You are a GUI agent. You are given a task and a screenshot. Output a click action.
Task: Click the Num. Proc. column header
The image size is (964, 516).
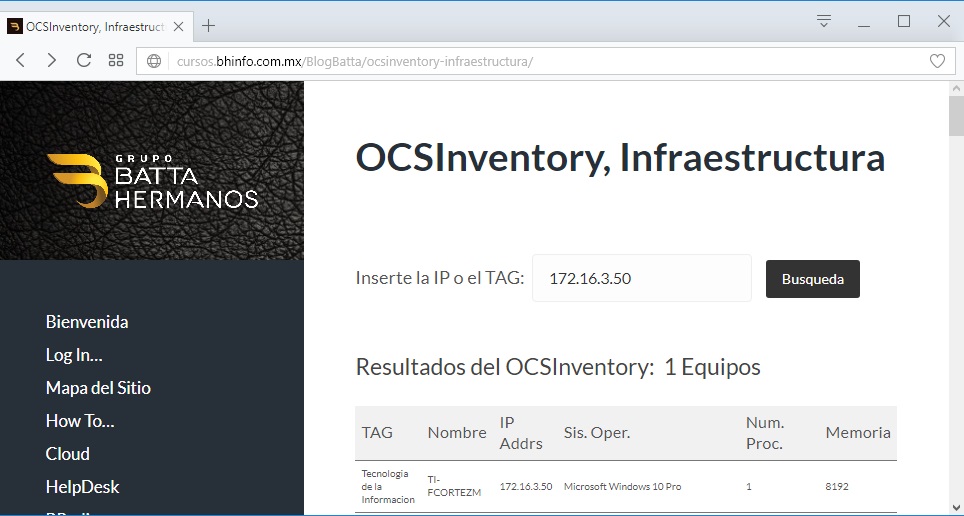764,432
